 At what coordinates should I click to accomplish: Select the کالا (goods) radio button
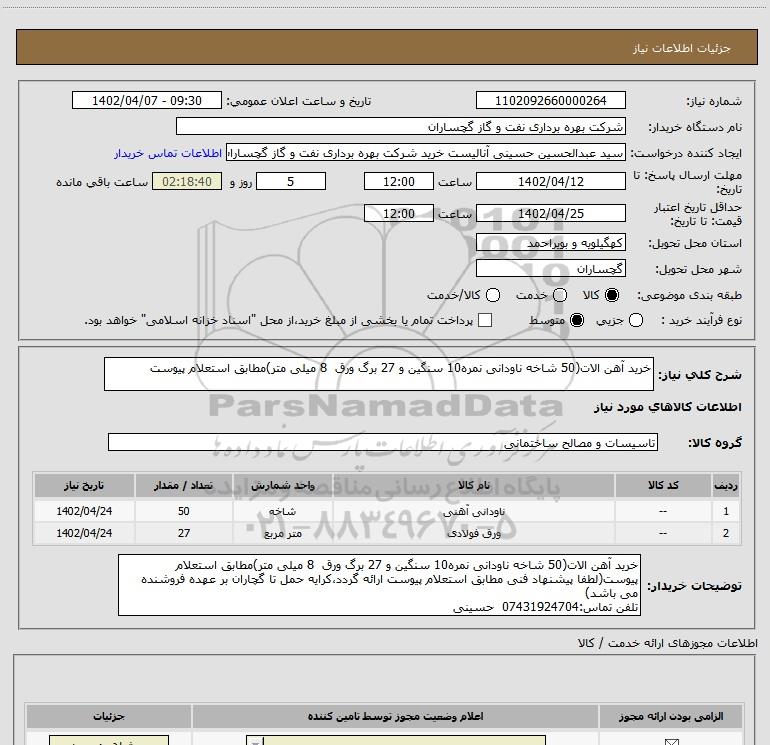tap(612, 295)
